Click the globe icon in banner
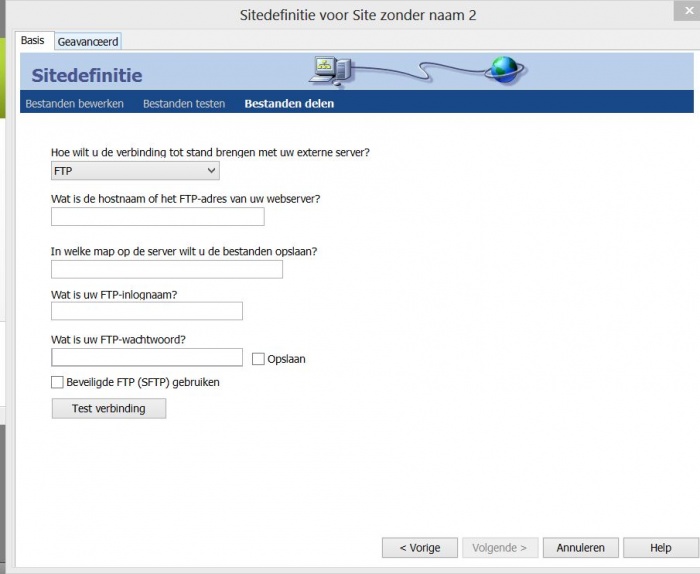This screenshot has width=700, height=574. click(505, 70)
